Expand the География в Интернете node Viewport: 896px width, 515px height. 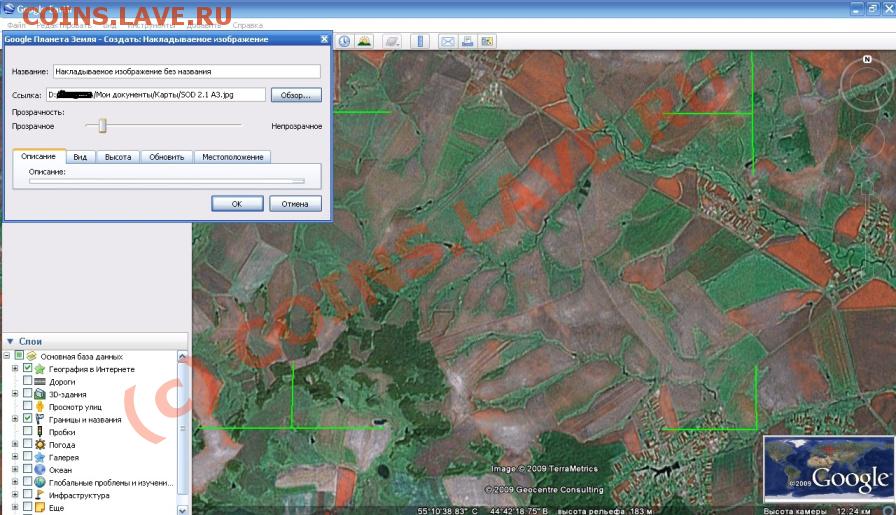15,369
